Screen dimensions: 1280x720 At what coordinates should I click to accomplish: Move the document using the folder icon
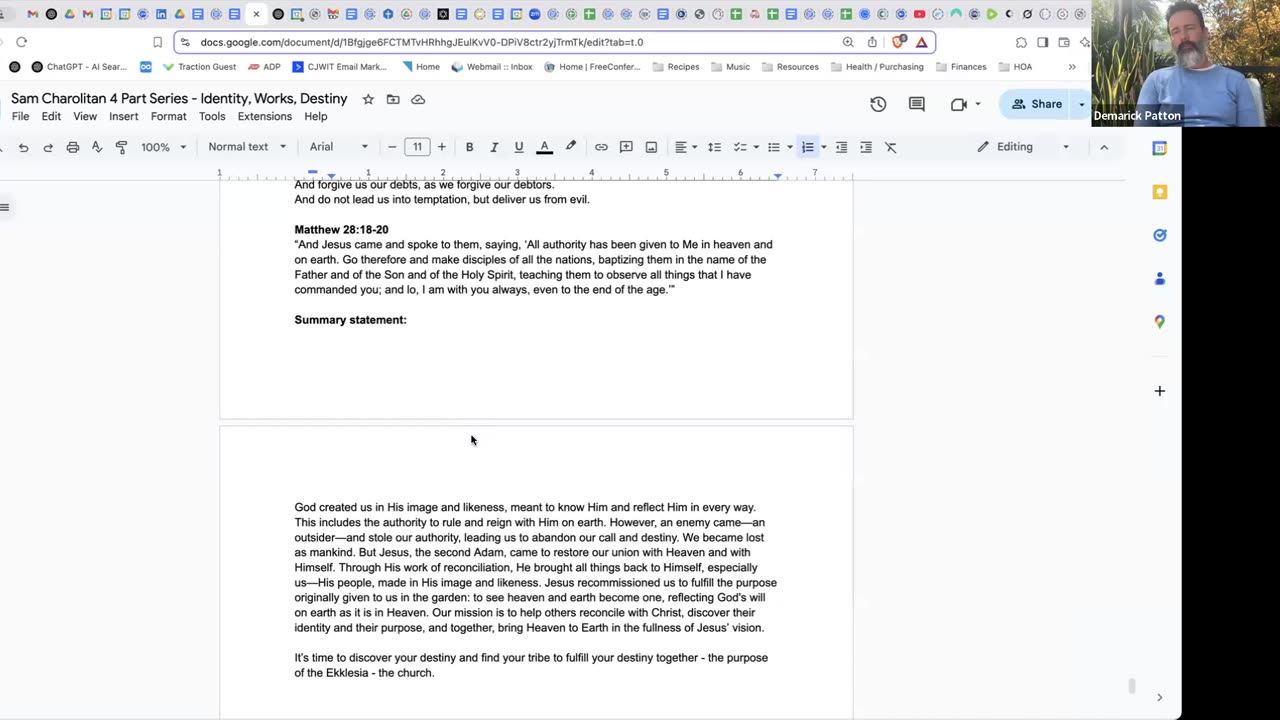(393, 99)
